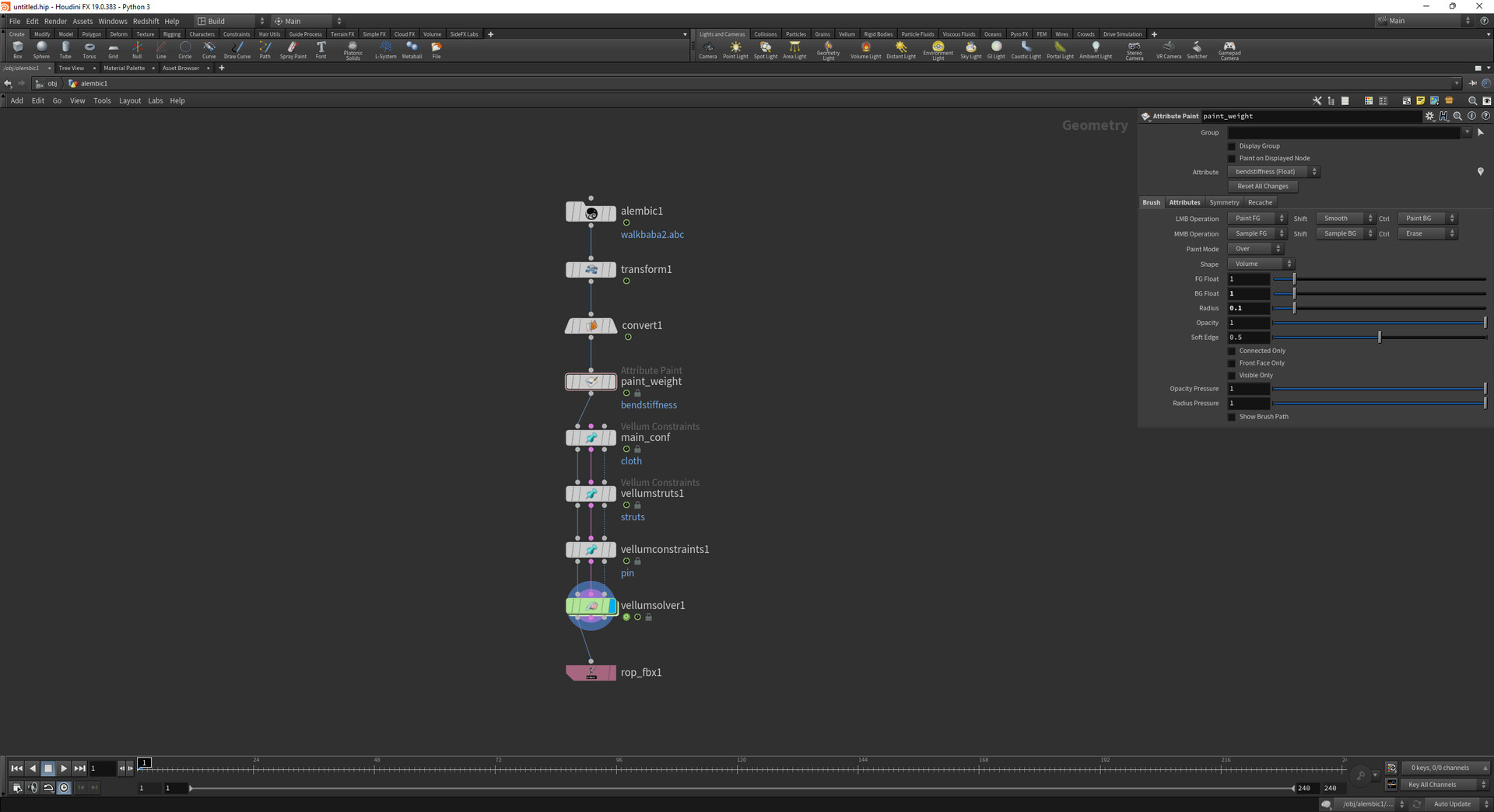Select the Platonic Solids shelf tool
The height and width of the screenshot is (812, 1494).
coord(353,51)
